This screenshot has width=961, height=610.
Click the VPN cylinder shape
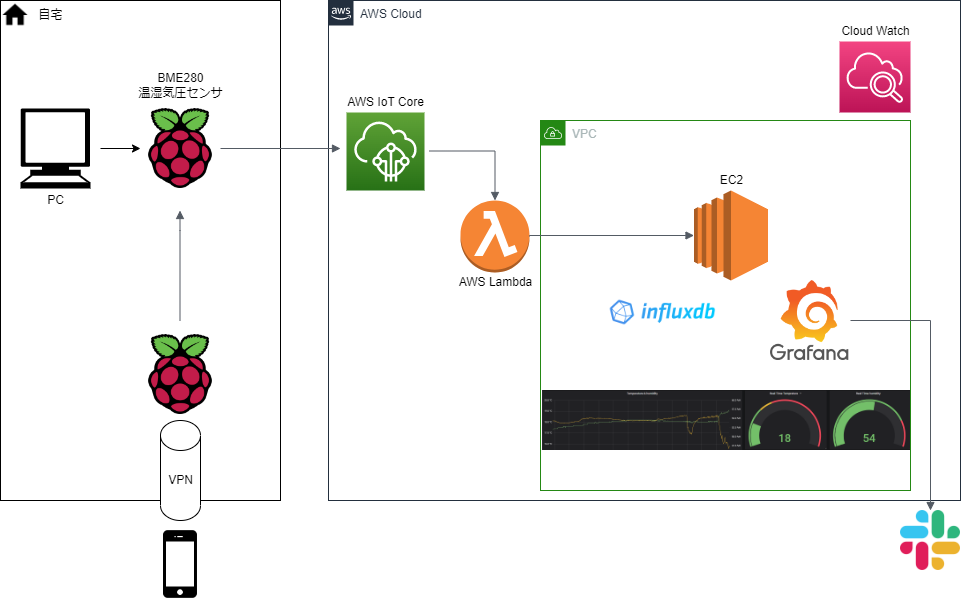pos(180,470)
